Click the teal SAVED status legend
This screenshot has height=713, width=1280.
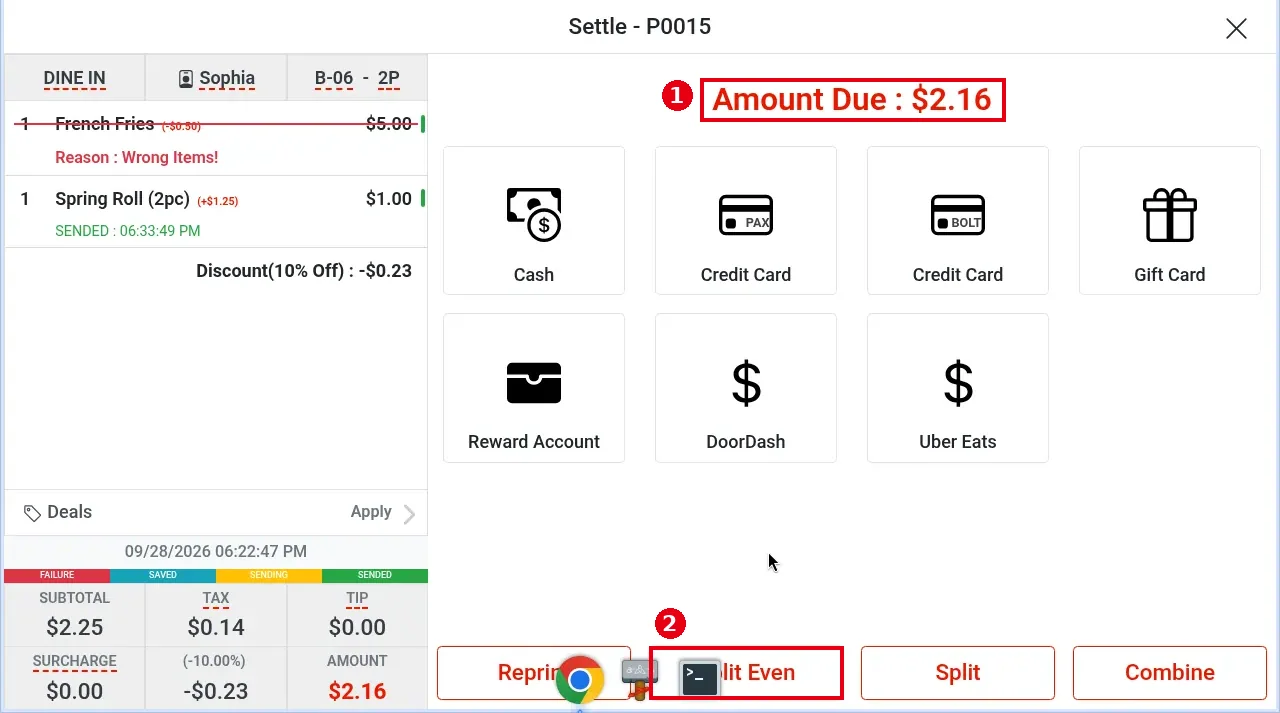point(163,575)
